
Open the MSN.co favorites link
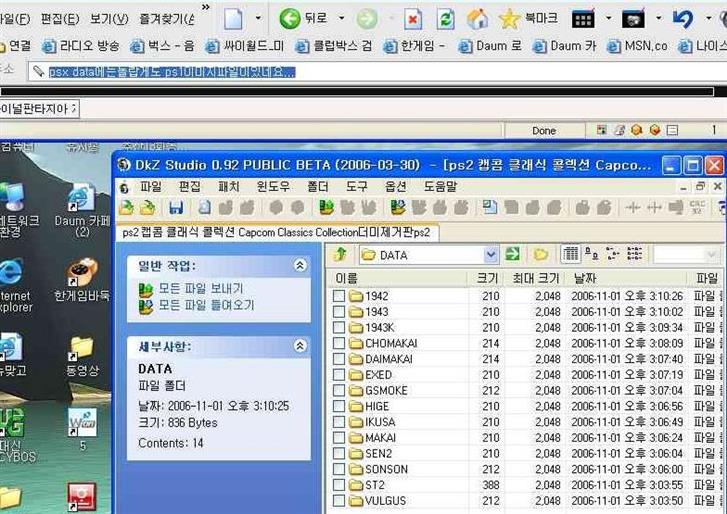pos(637,46)
